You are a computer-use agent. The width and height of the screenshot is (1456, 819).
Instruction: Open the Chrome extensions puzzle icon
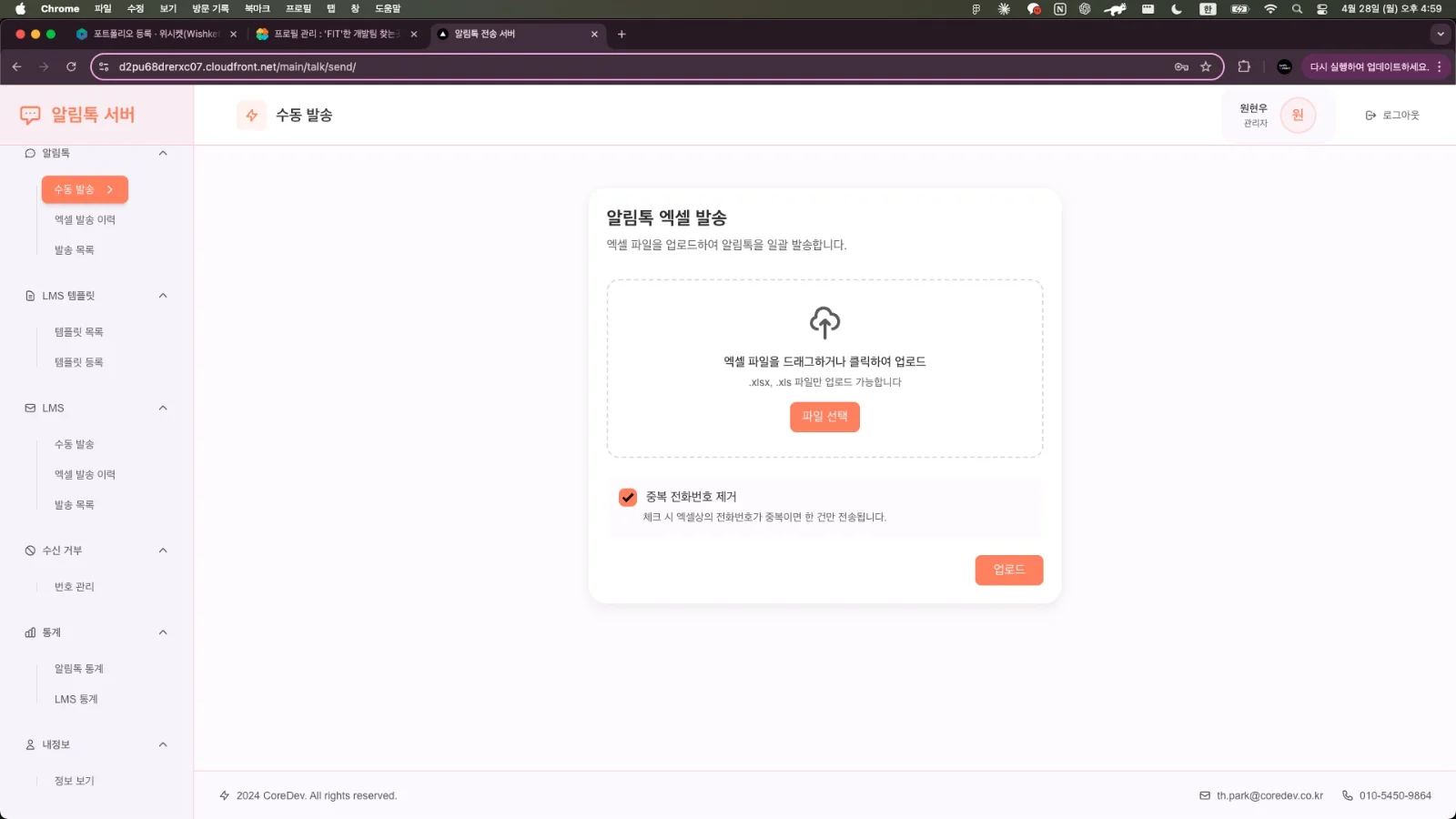(1244, 66)
